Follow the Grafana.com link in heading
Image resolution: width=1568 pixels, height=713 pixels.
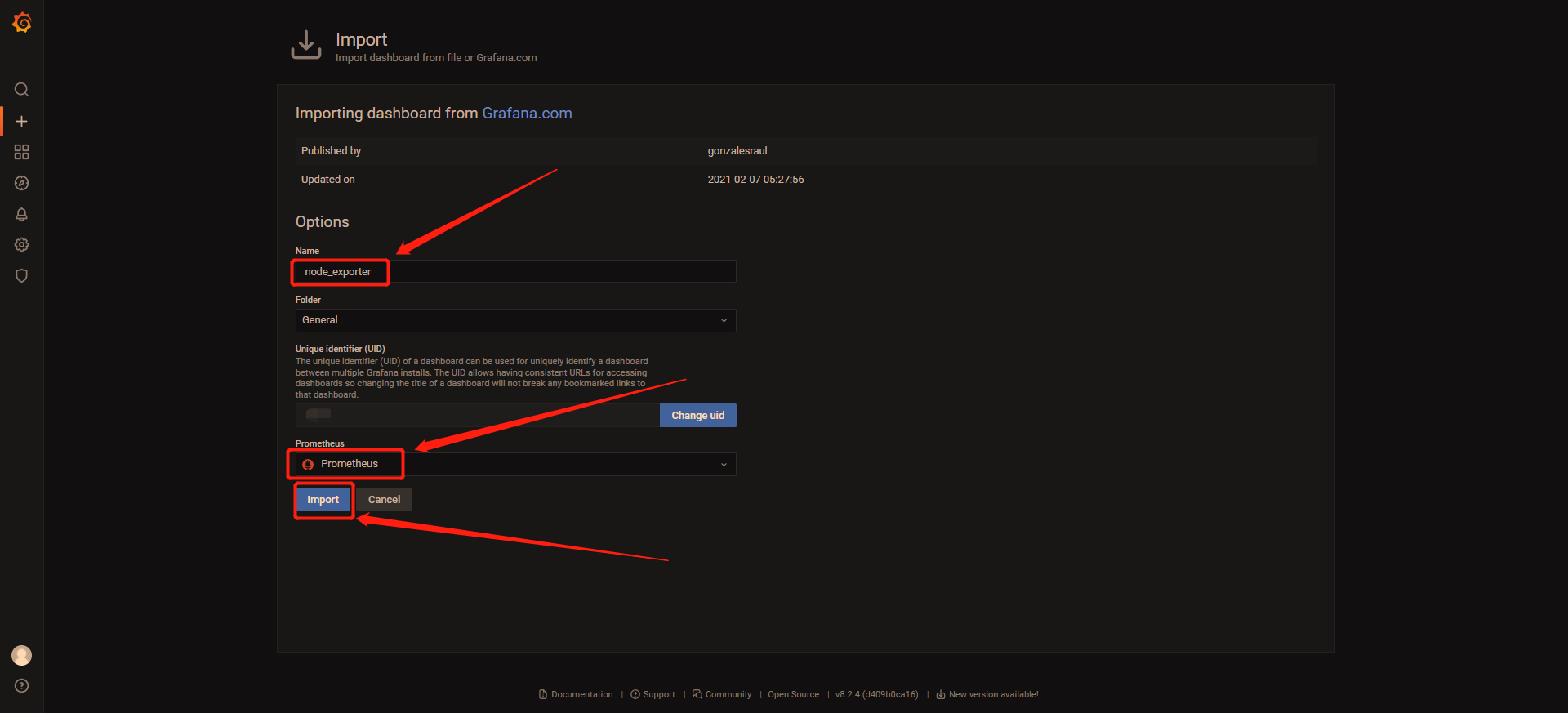[527, 114]
